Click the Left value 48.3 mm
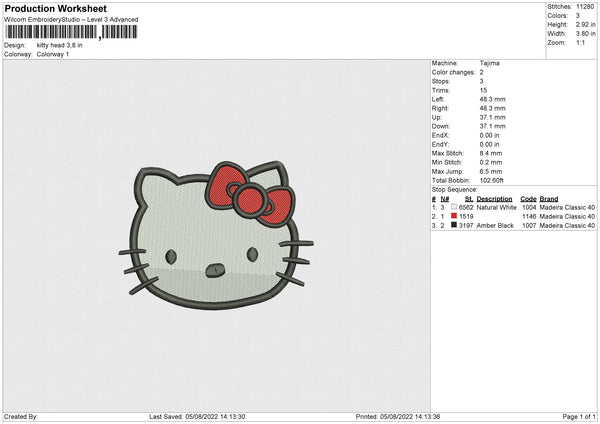600x424 pixels. tap(492, 99)
